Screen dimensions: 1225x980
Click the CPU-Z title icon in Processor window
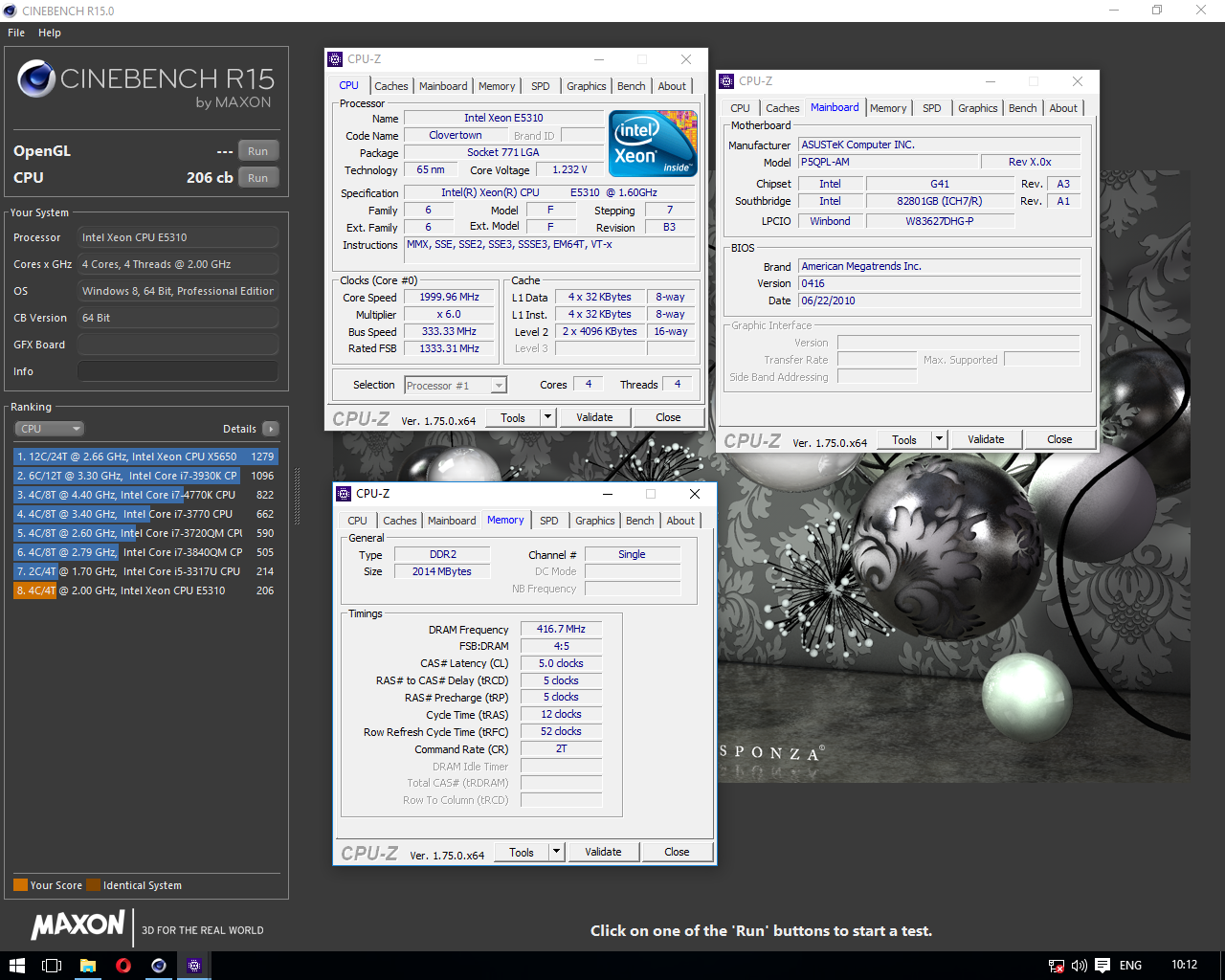point(335,59)
